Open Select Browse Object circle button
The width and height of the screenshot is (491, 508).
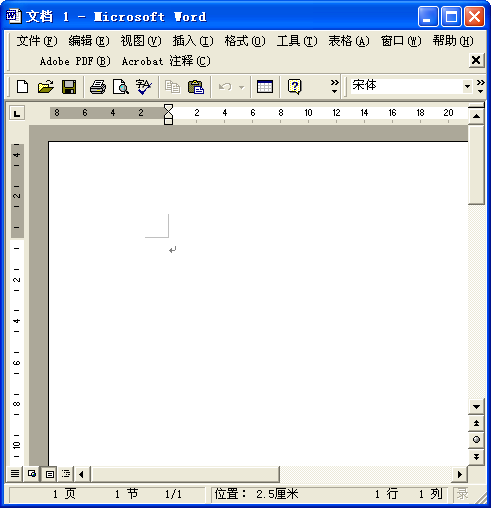(476, 439)
